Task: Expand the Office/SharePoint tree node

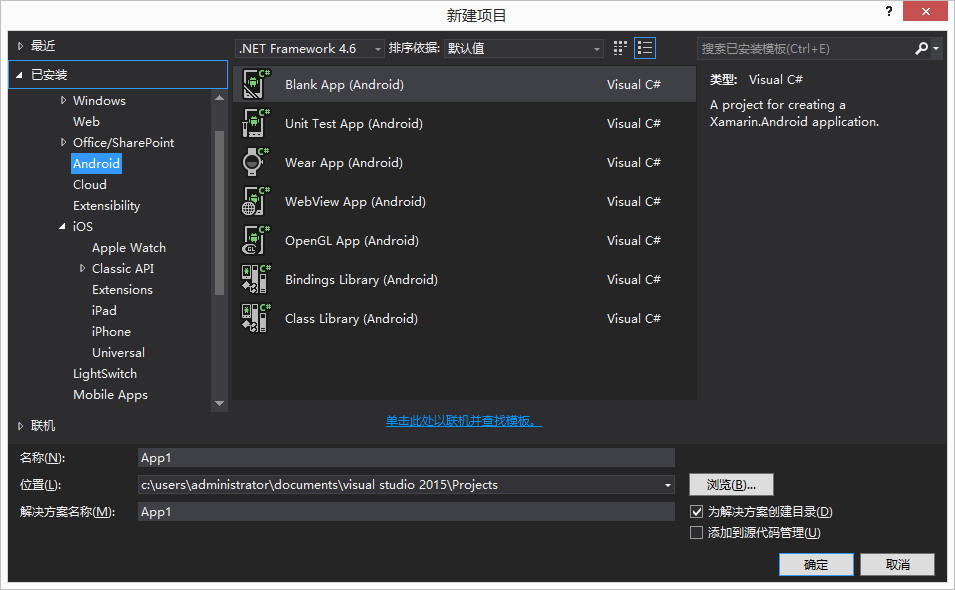Action: point(63,142)
